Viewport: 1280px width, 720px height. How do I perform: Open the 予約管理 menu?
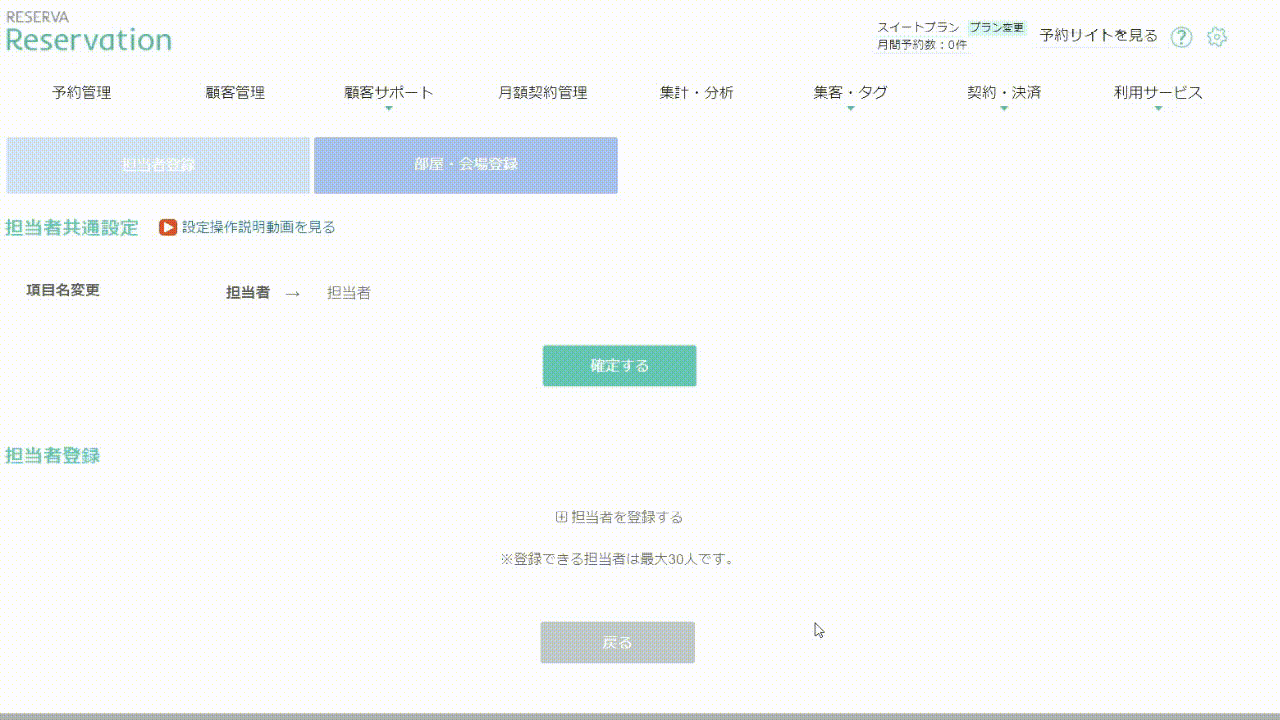coord(82,93)
